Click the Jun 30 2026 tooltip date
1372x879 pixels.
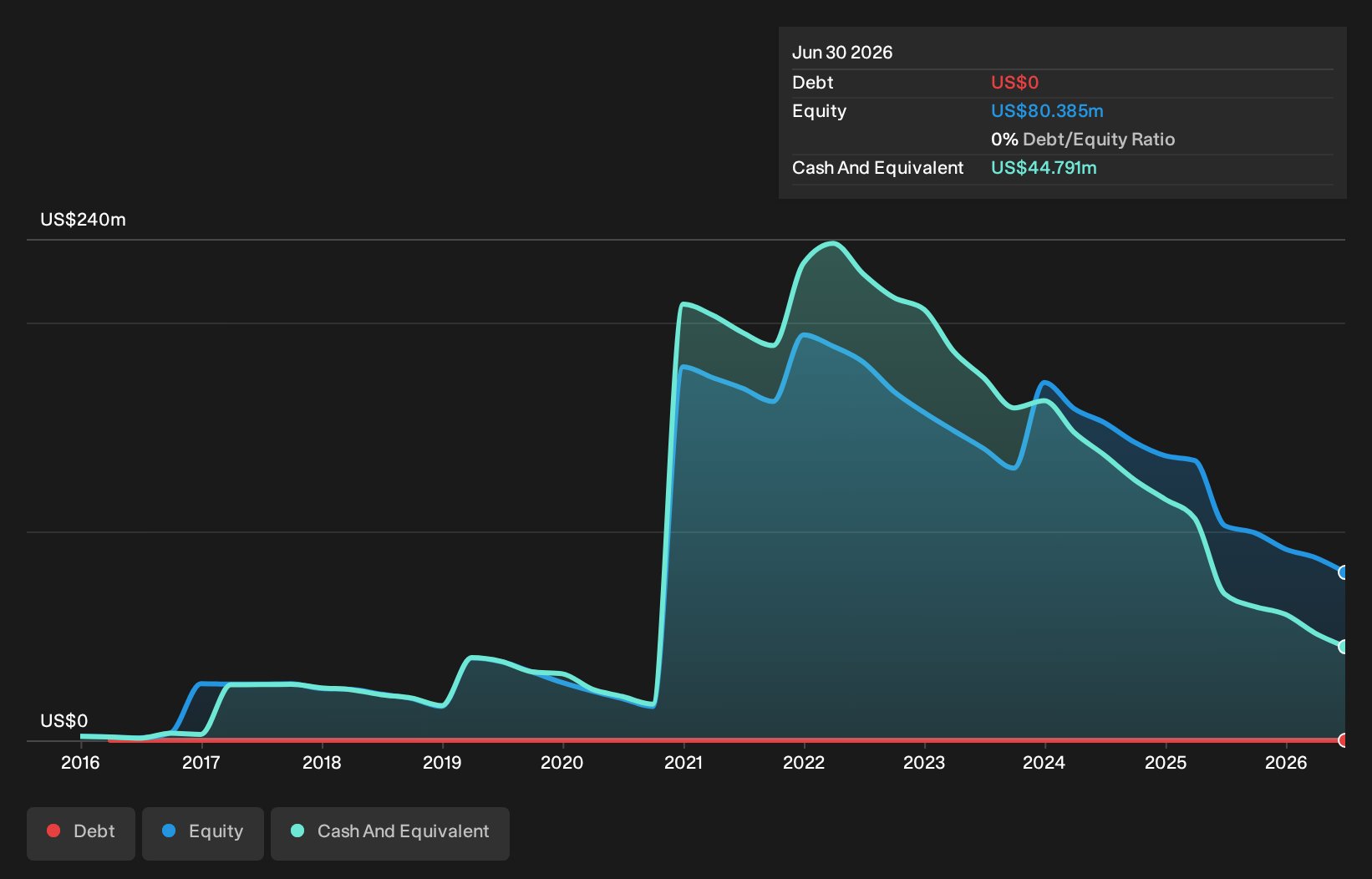point(842,53)
